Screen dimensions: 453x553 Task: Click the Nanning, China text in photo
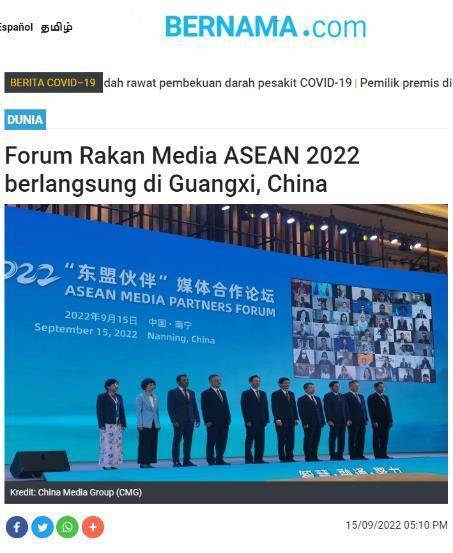(181, 338)
